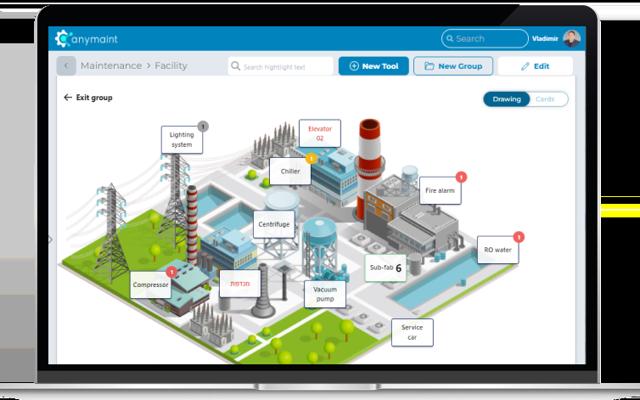Click the search highlight text field

coord(281,66)
